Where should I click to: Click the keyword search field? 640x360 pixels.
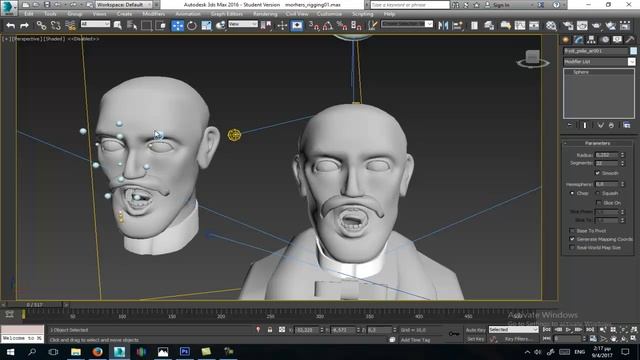409,5
